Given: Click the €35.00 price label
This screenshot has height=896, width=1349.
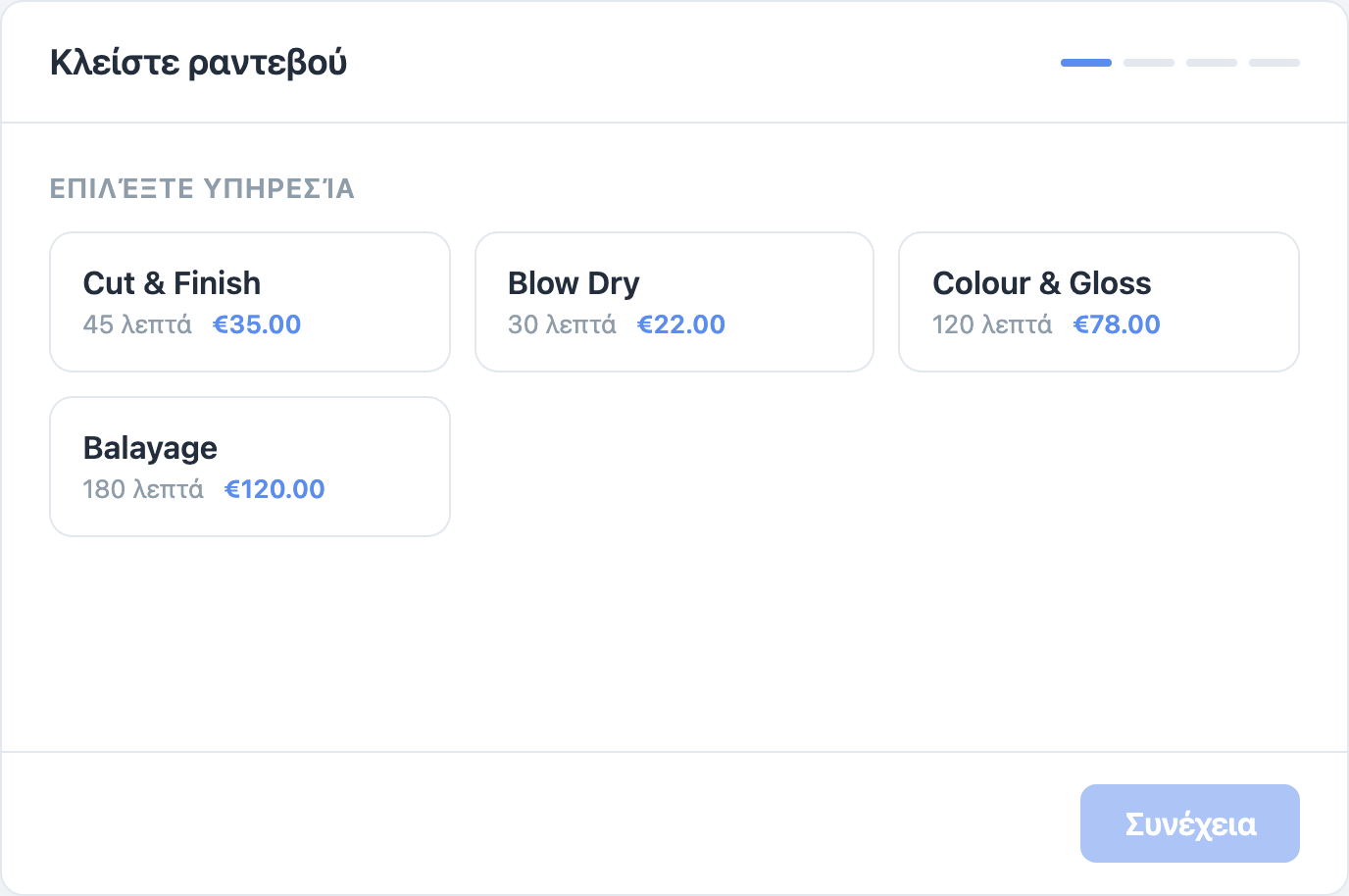Looking at the screenshot, I should (x=257, y=324).
